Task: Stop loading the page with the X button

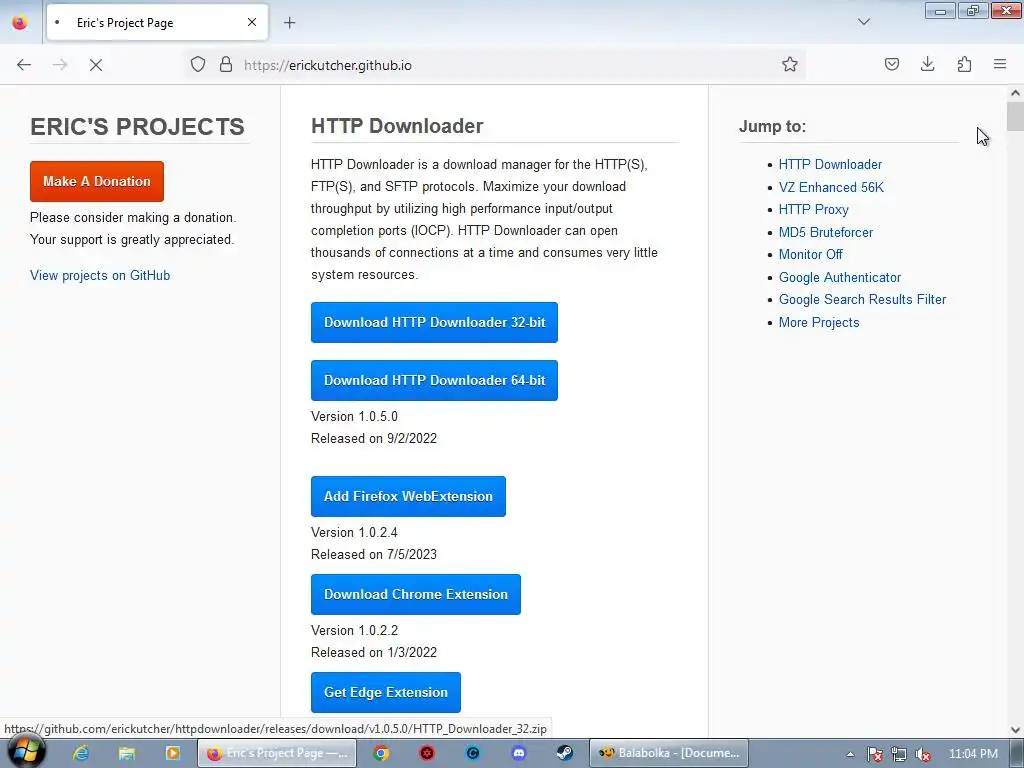Action: tap(96, 65)
